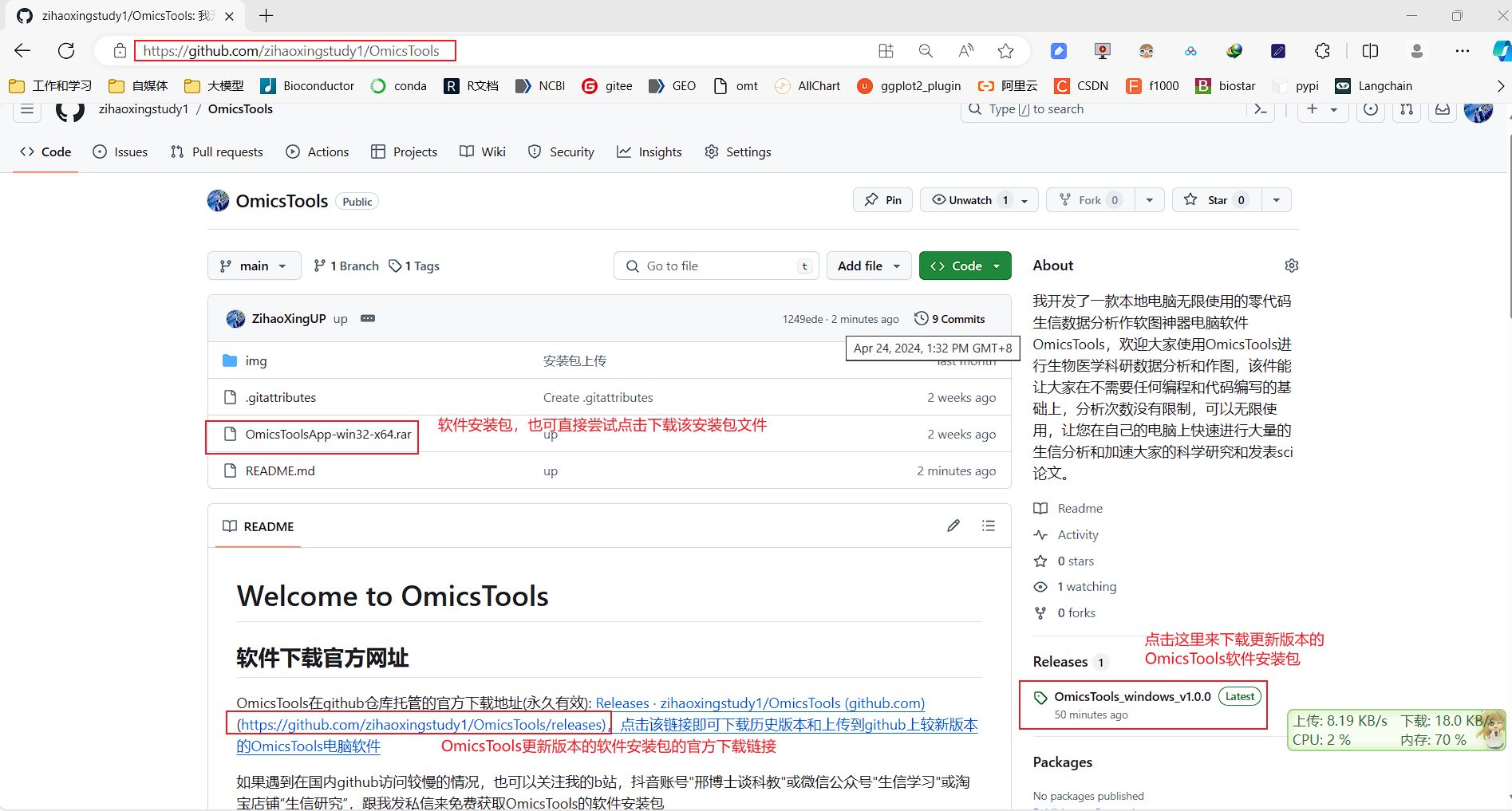Toggle Unwatch for this repository

pos(969,199)
